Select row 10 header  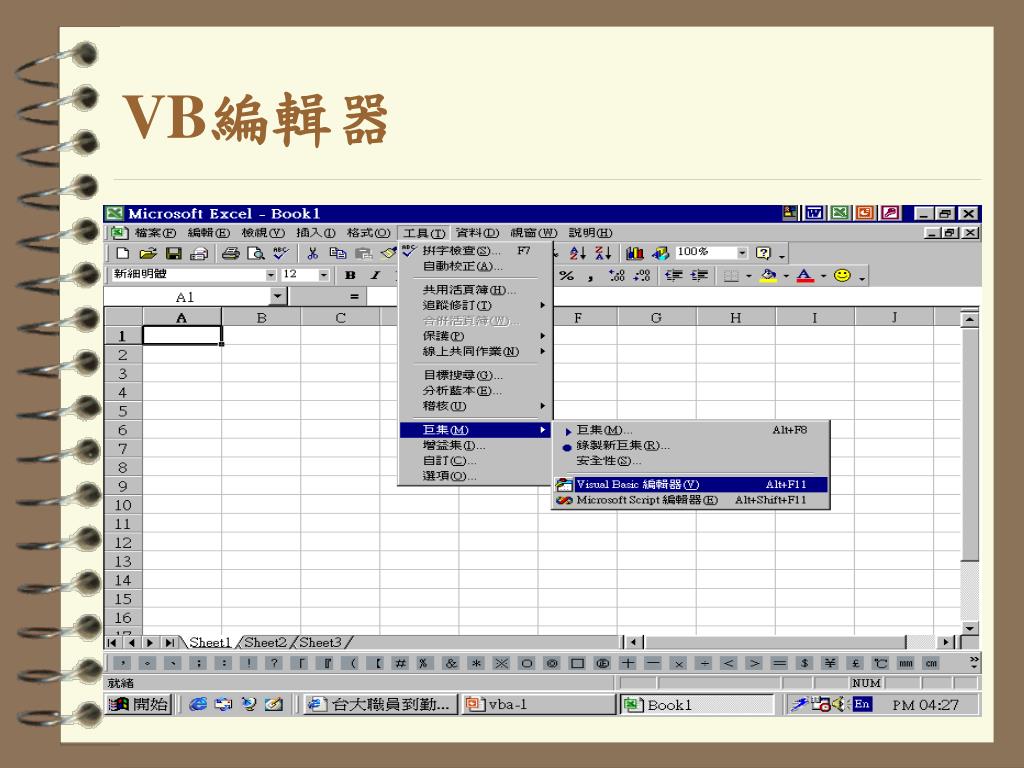123,505
